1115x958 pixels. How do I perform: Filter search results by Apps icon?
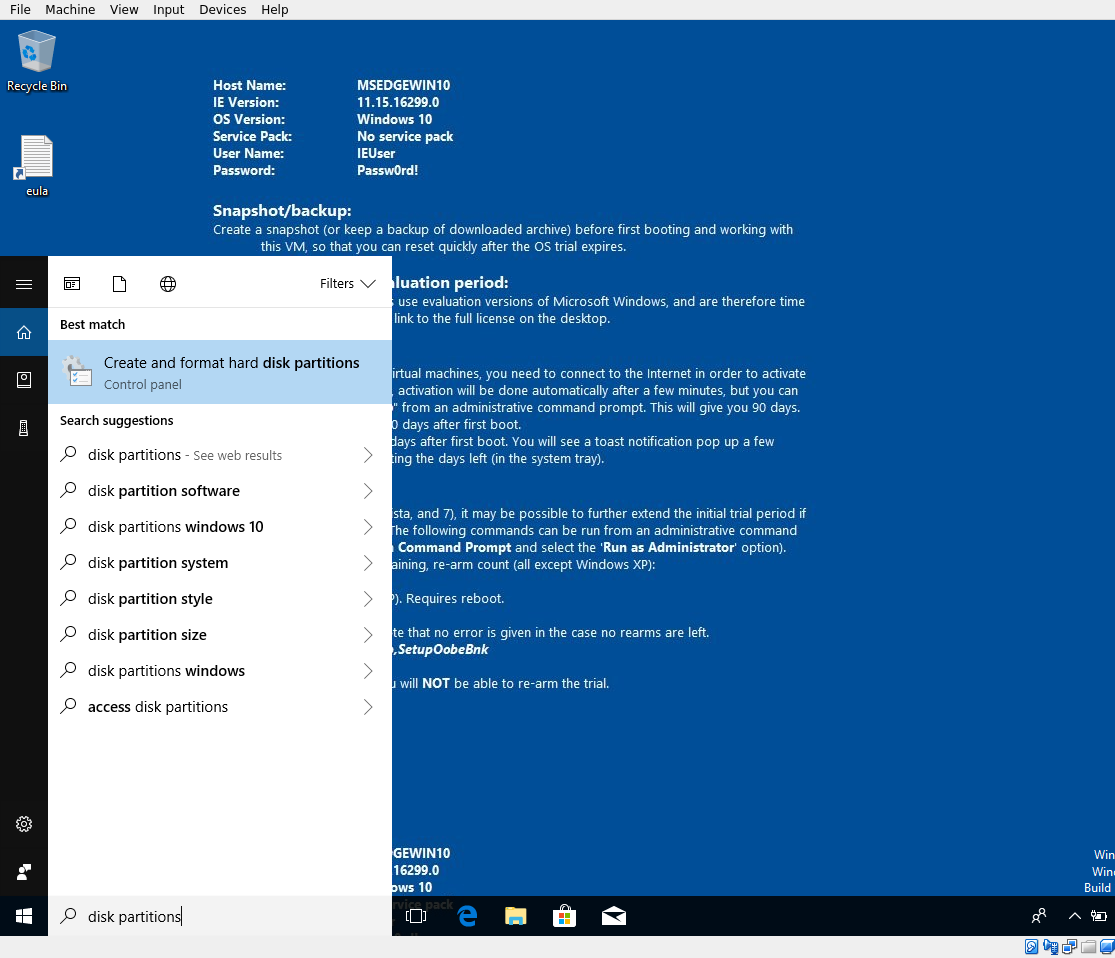pyautogui.click(x=72, y=284)
